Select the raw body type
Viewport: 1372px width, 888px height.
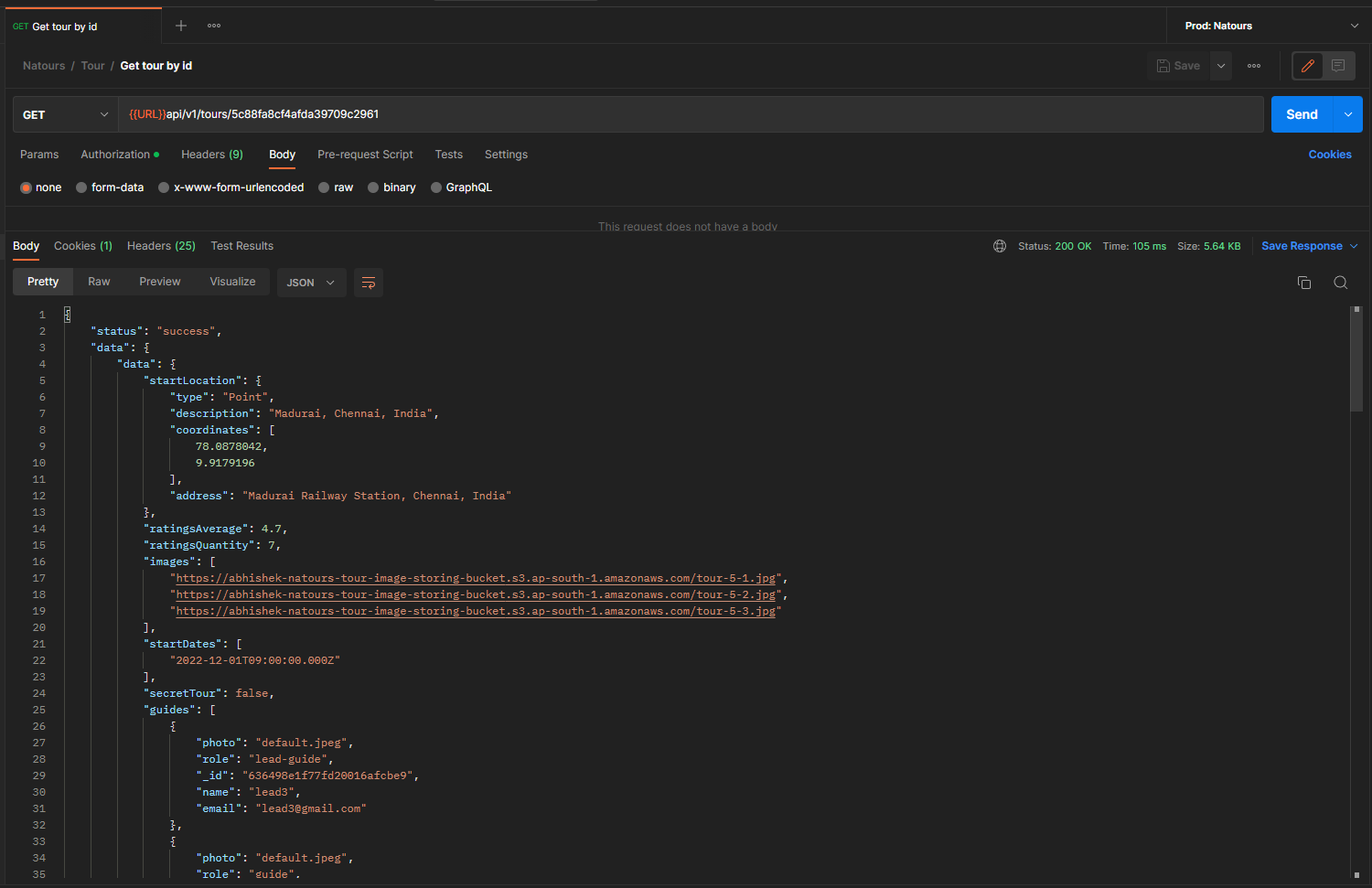[338, 187]
